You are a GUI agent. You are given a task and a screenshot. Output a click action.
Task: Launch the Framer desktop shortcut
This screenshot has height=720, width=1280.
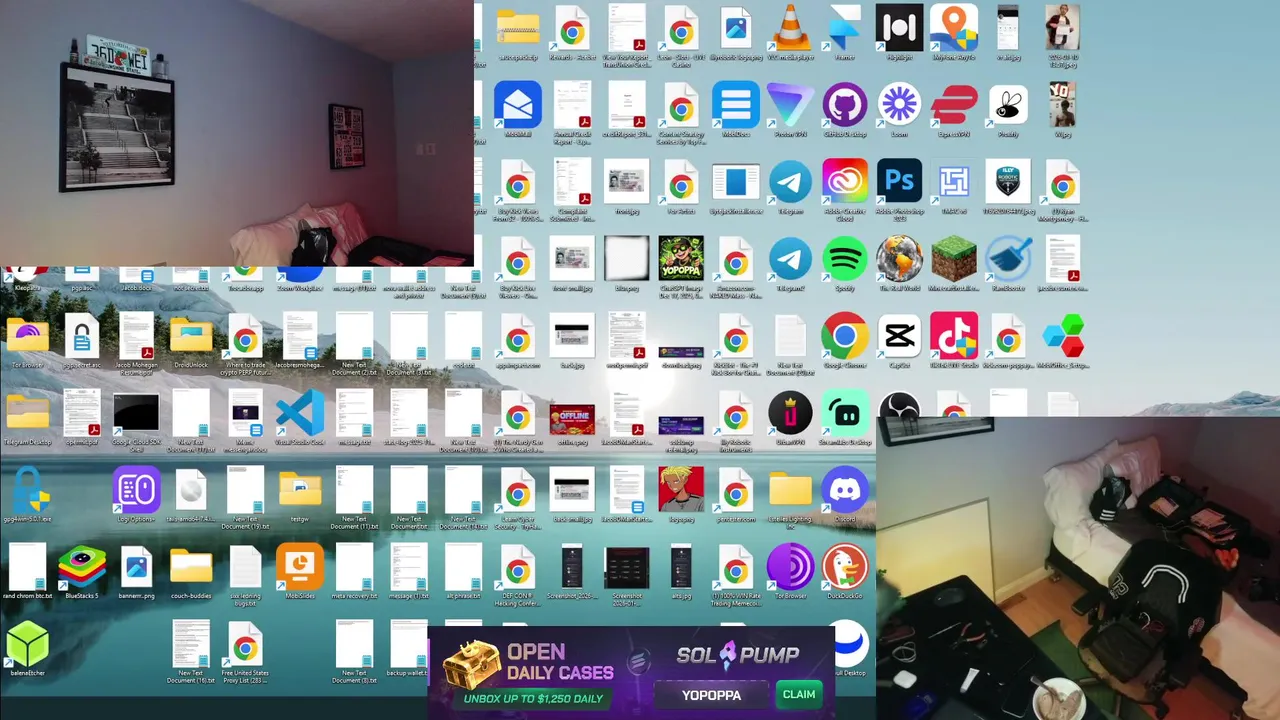(x=845, y=30)
